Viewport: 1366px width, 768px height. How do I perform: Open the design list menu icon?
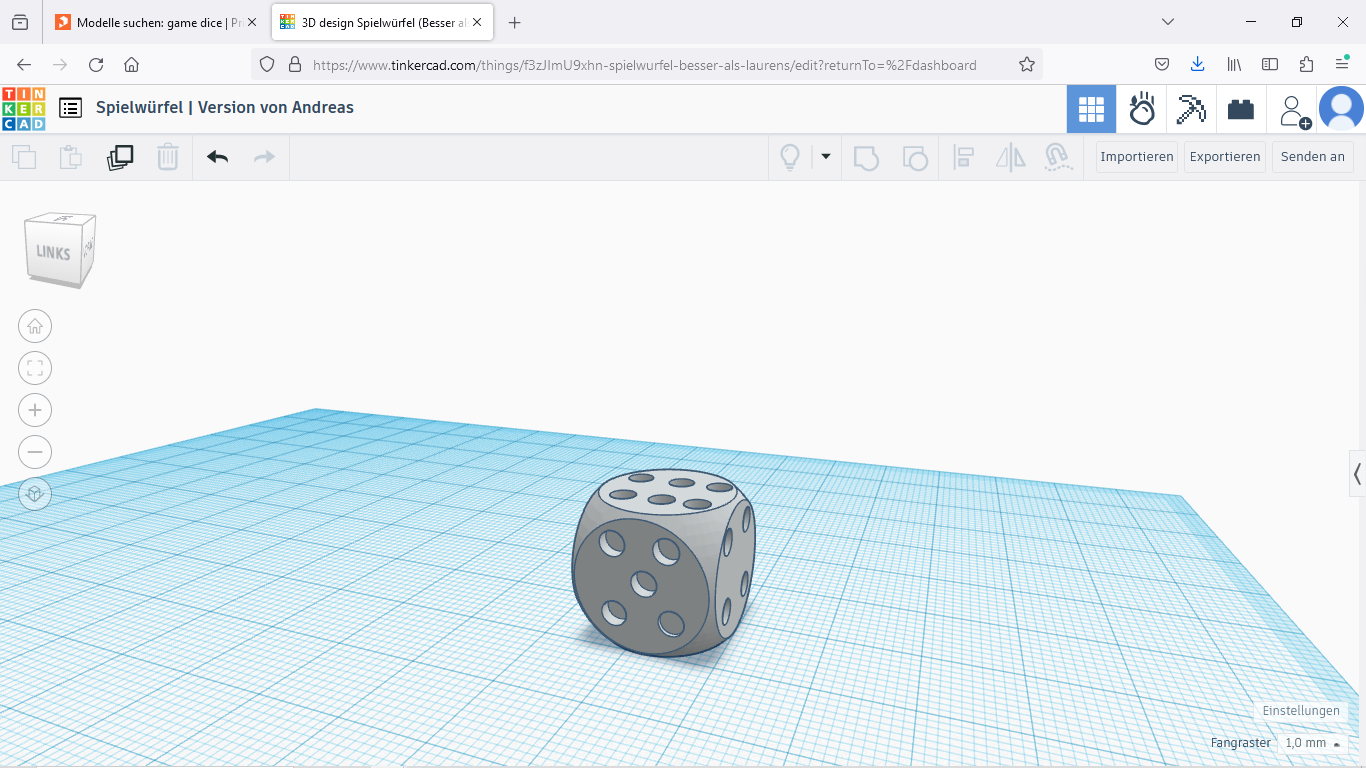[70, 108]
